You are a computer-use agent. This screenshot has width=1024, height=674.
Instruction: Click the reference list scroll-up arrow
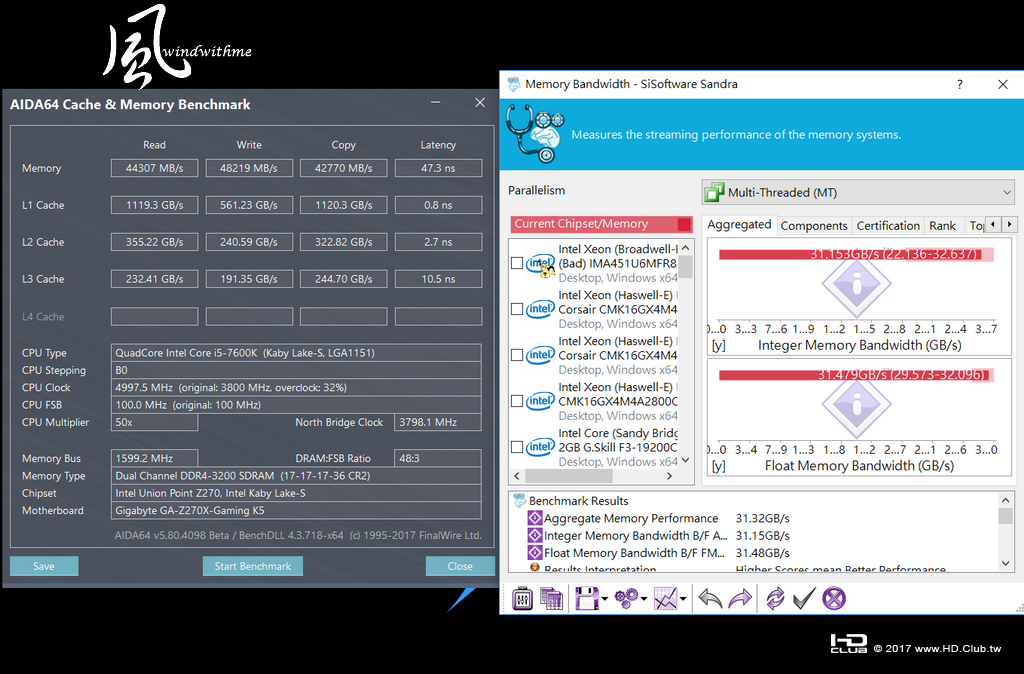point(686,248)
